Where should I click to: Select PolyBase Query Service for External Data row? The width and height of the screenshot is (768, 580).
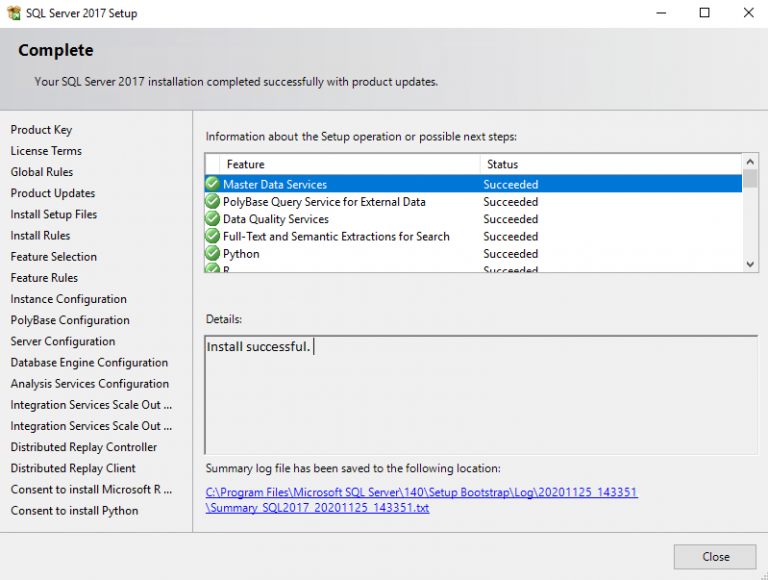click(473, 201)
